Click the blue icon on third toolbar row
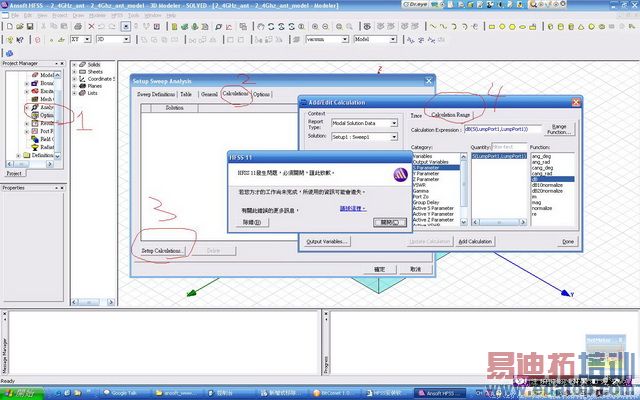 [x=9, y=53]
